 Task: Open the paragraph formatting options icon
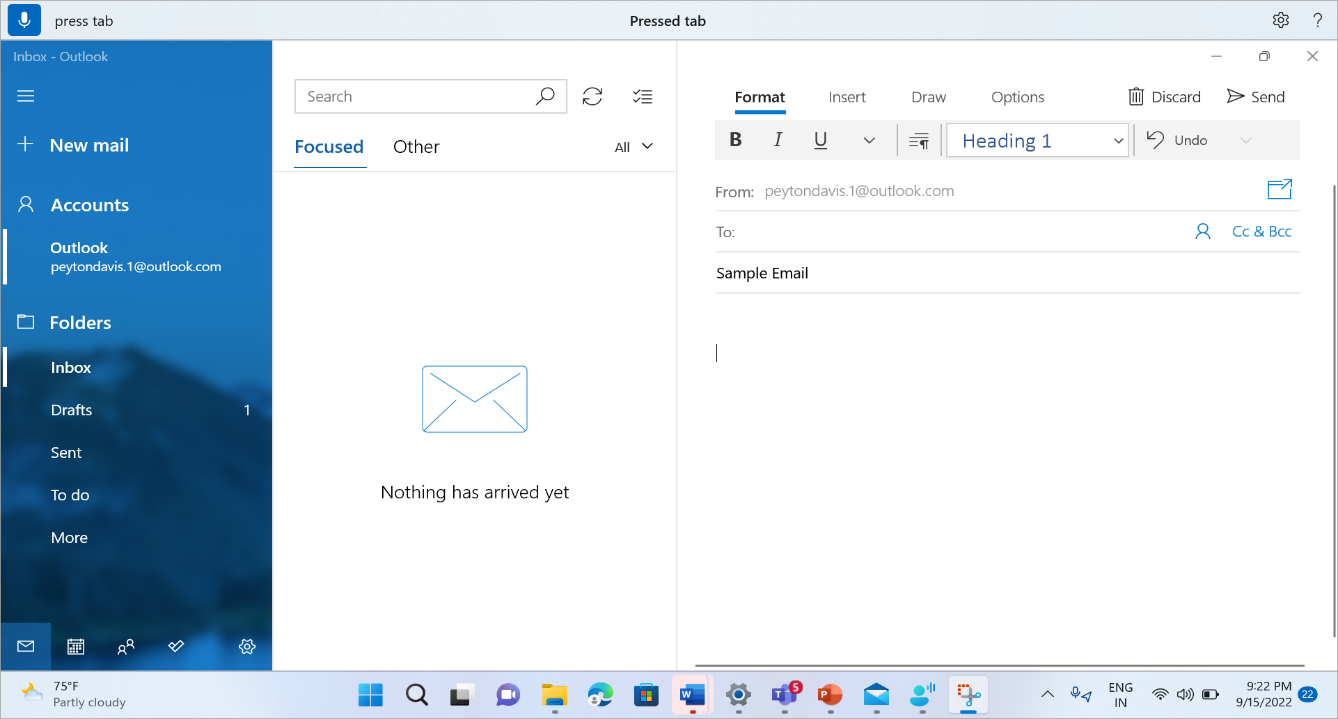[x=918, y=140]
